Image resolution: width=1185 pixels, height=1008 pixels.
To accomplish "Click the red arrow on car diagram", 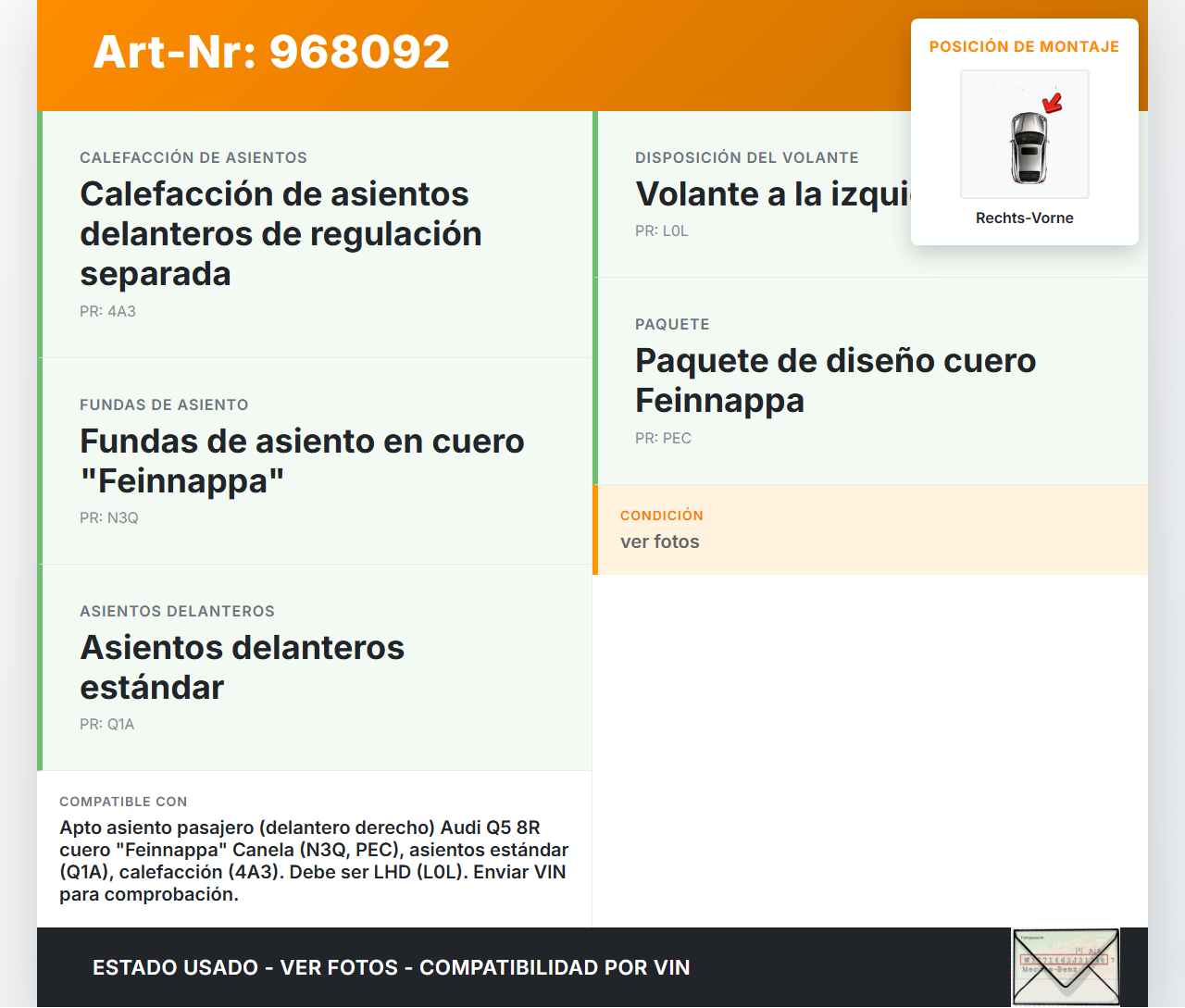I will point(1053,102).
